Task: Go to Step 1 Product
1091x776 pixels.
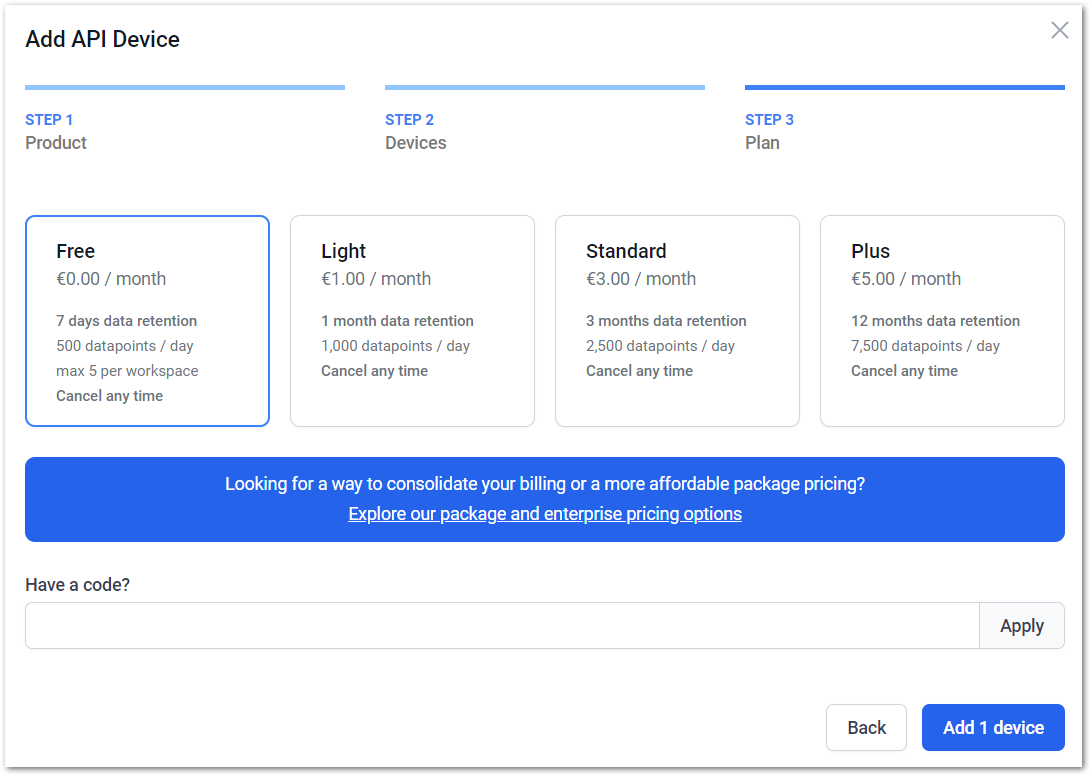Action: pyautogui.click(x=185, y=119)
